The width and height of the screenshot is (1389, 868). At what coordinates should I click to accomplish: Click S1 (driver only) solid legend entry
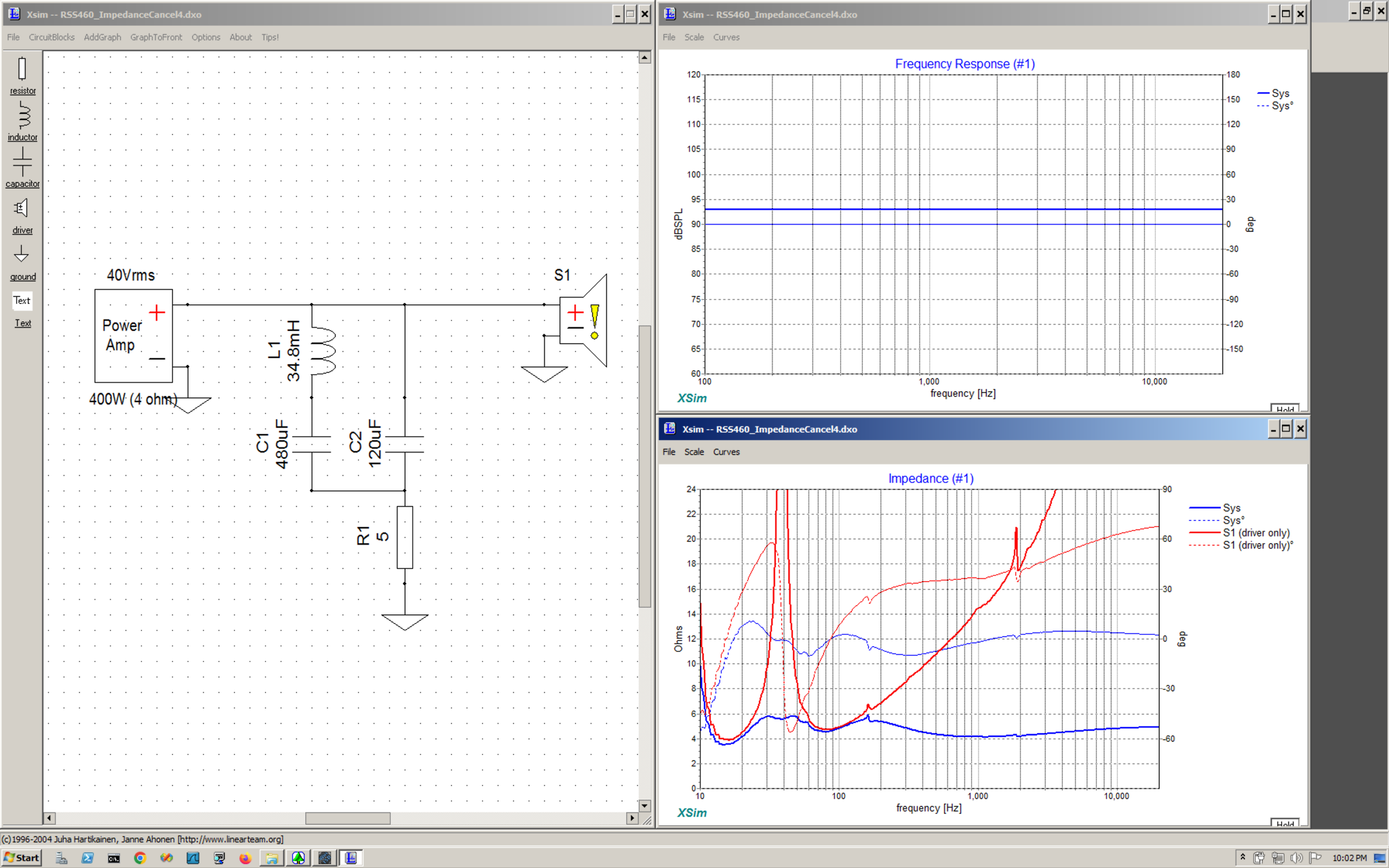pyautogui.click(x=1239, y=533)
